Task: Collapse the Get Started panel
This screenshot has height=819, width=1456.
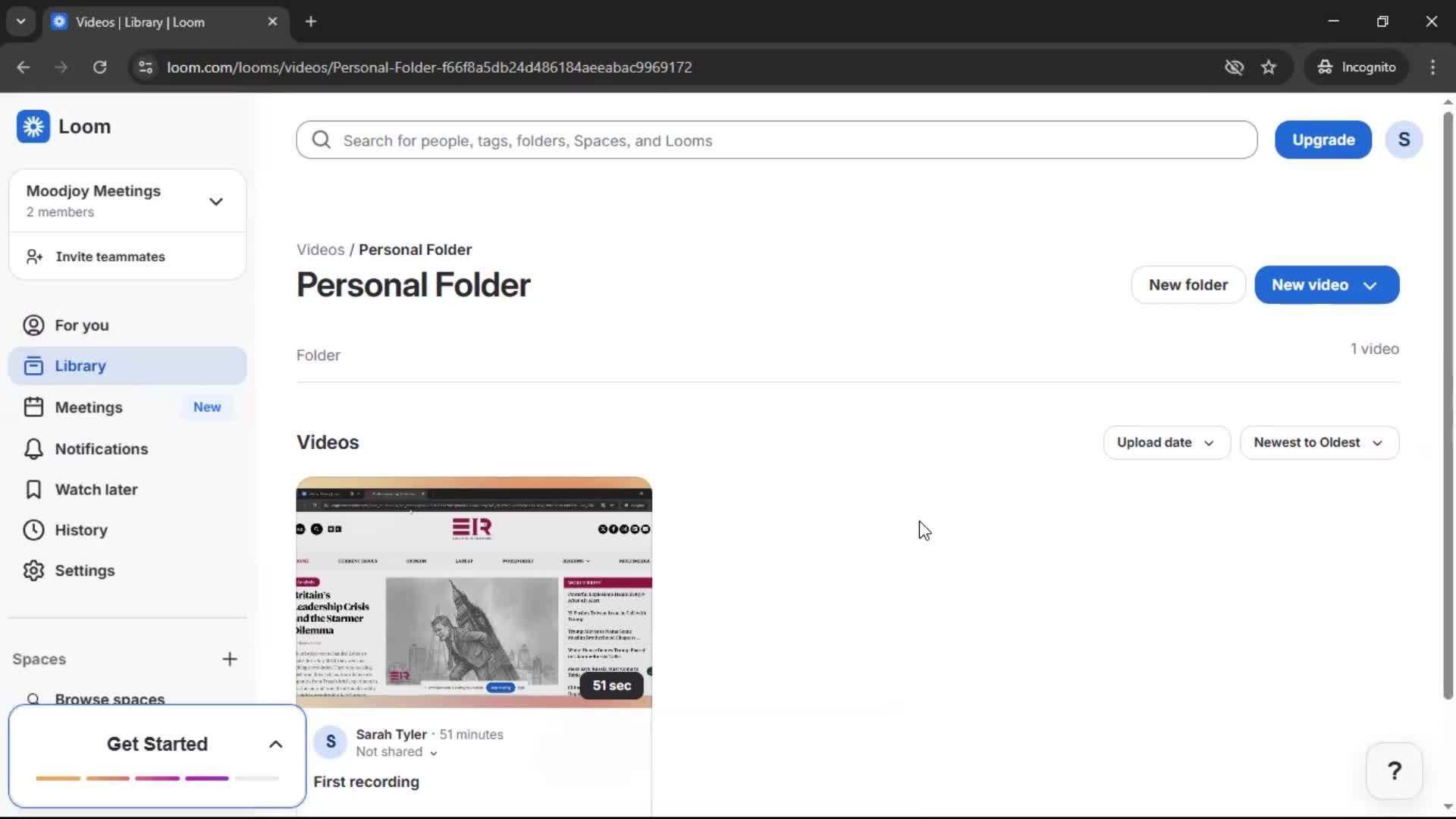Action: coord(275,744)
